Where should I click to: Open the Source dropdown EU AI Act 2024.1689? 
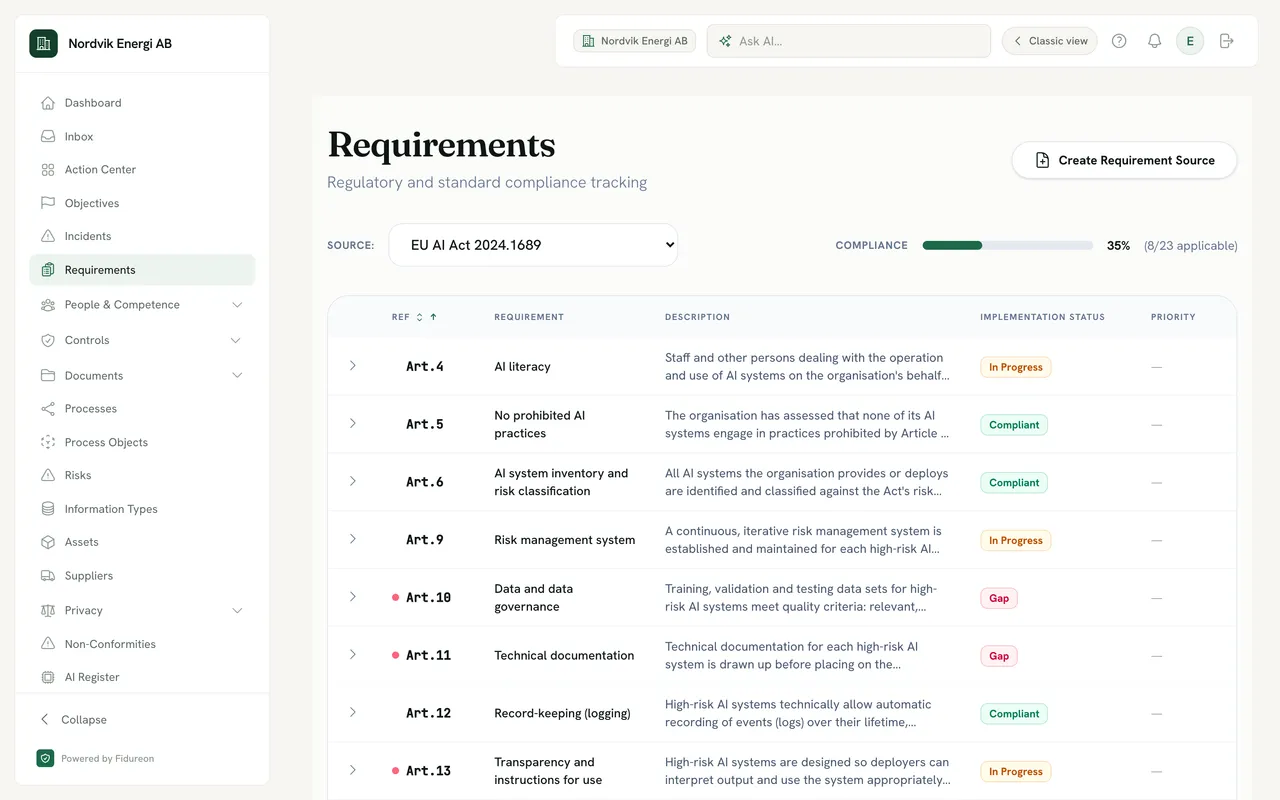[x=533, y=245]
